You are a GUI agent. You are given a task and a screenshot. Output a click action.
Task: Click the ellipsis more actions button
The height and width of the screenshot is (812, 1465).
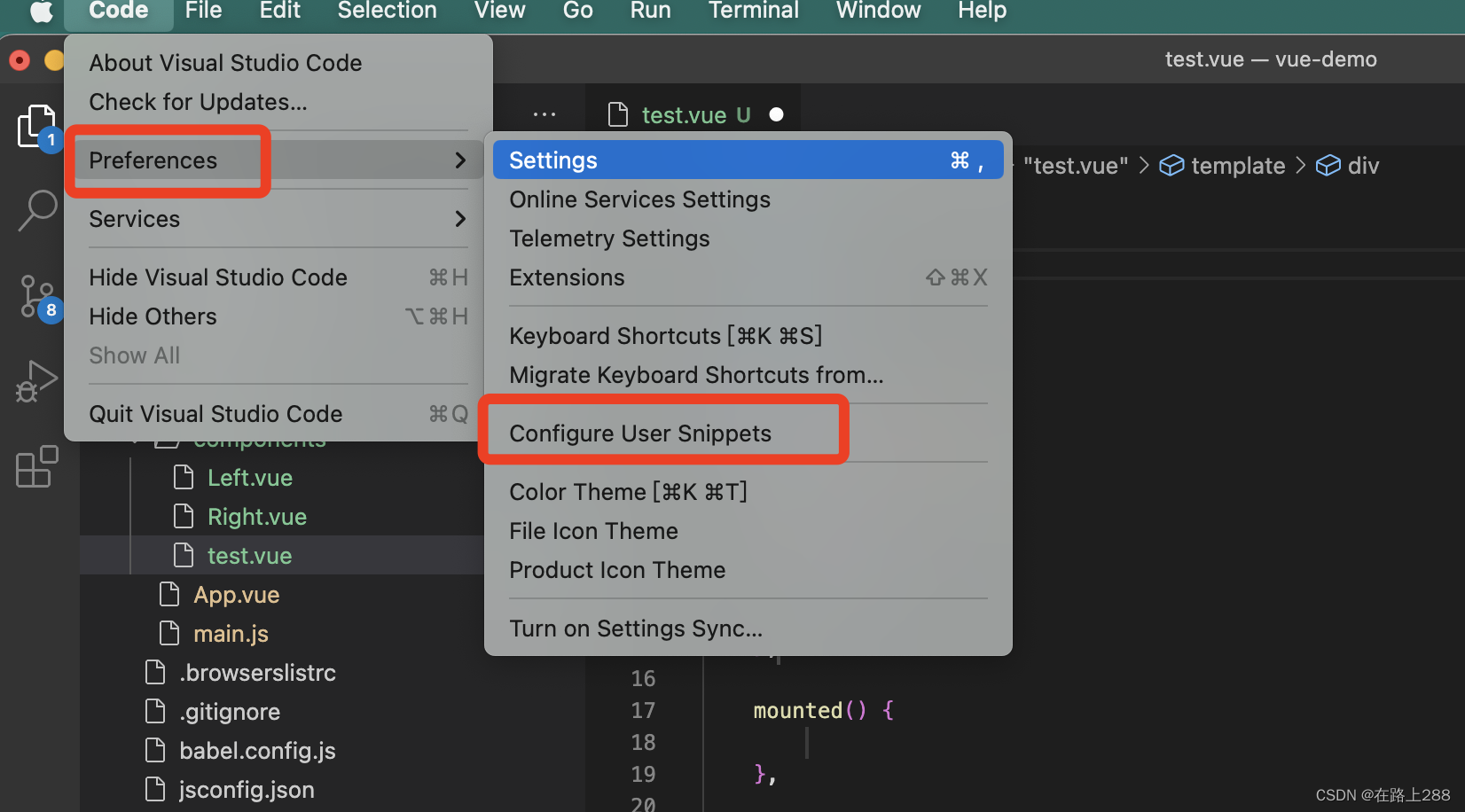[x=544, y=114]
